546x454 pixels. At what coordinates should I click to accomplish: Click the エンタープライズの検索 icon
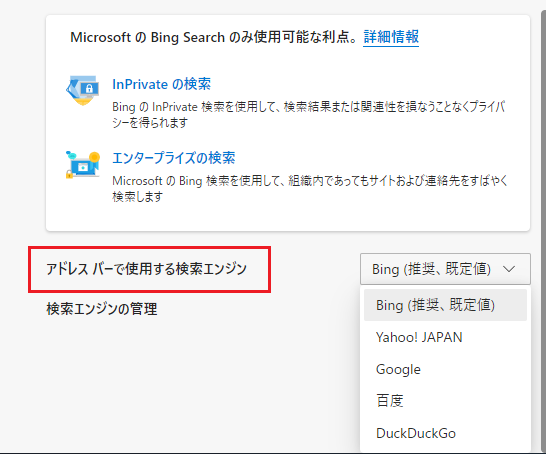coord(83,165)
